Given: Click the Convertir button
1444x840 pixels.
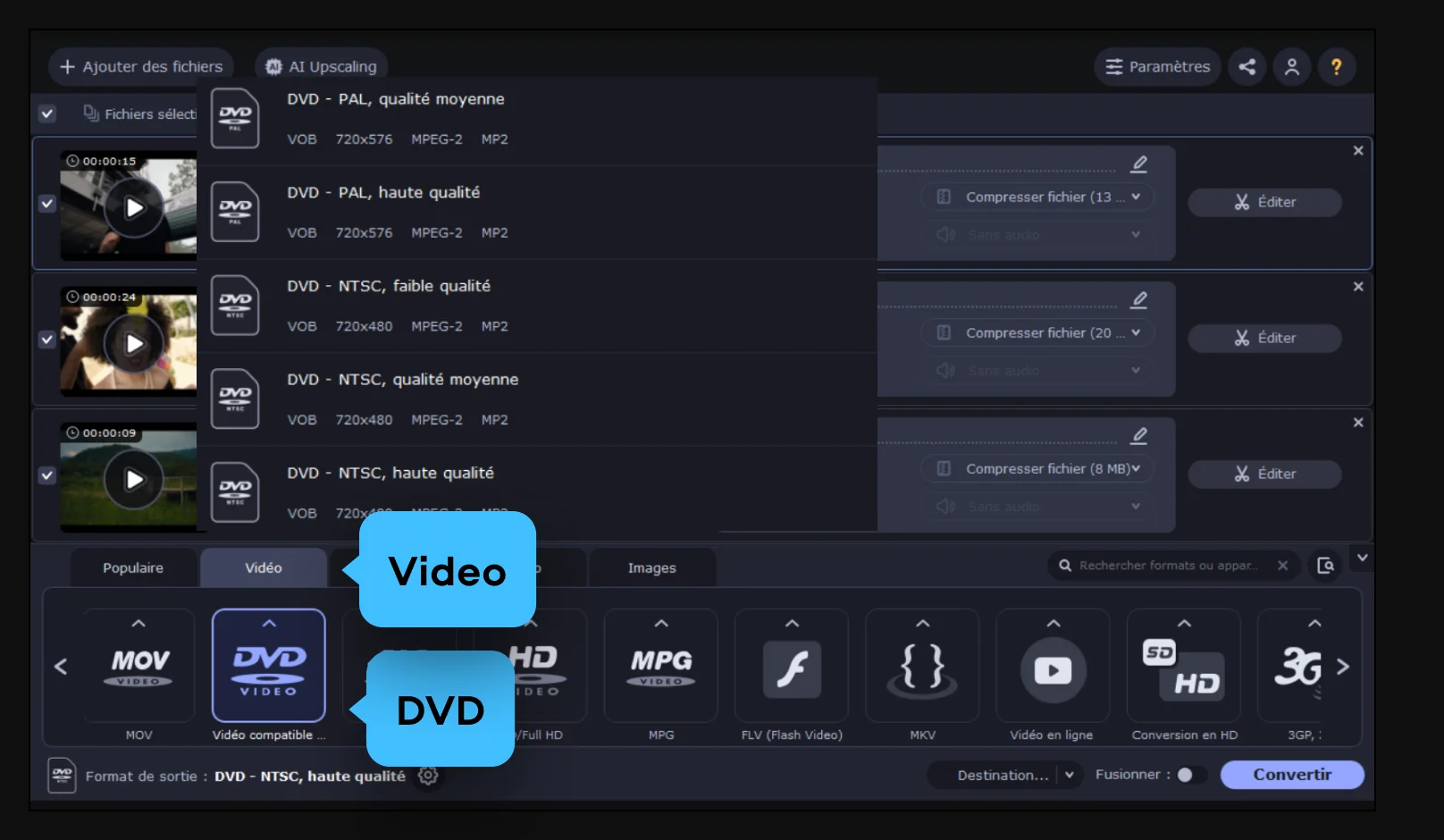Looking at the screenshot, I should pyautogui.click(x=1292, y=775).
